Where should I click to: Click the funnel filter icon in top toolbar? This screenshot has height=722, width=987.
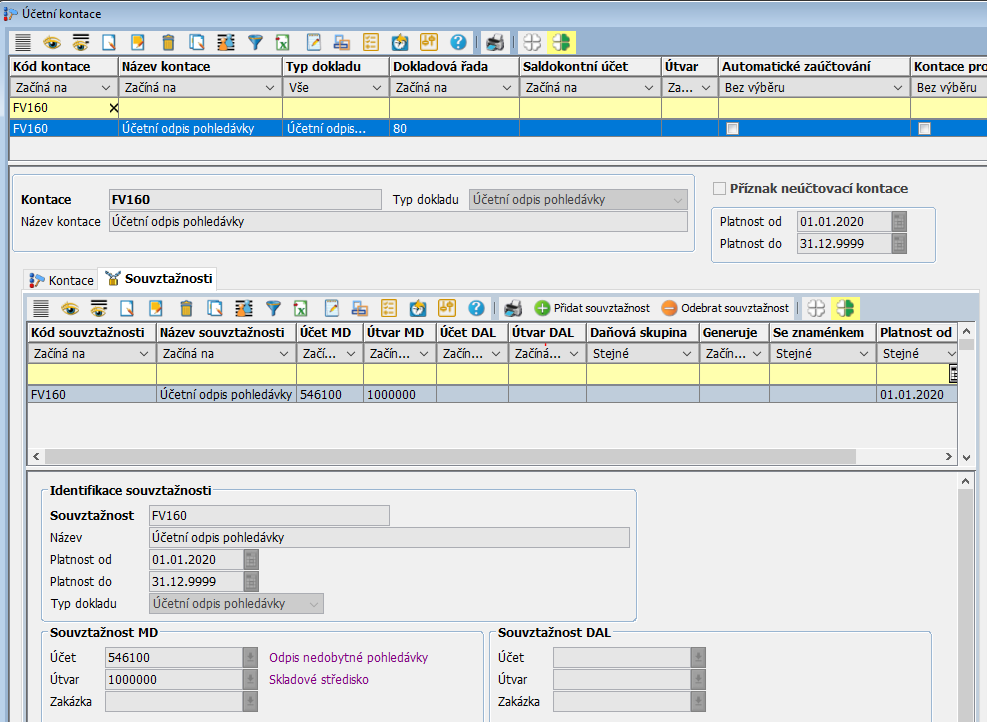[255, 43]
